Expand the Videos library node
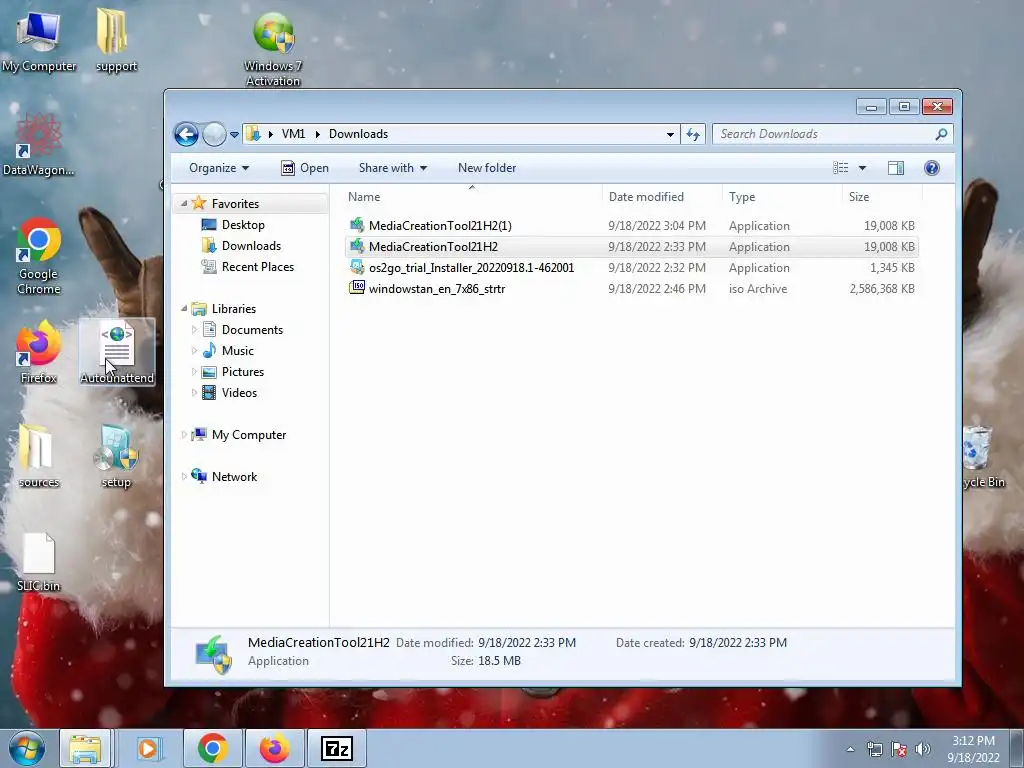 [x=194, y=392]
